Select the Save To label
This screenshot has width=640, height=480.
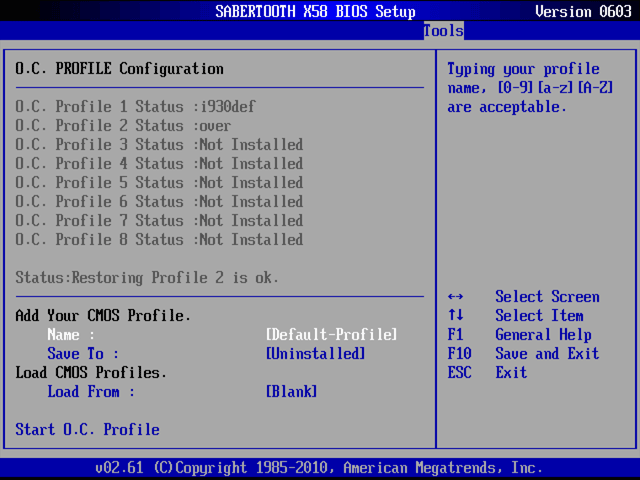(83, 353)
